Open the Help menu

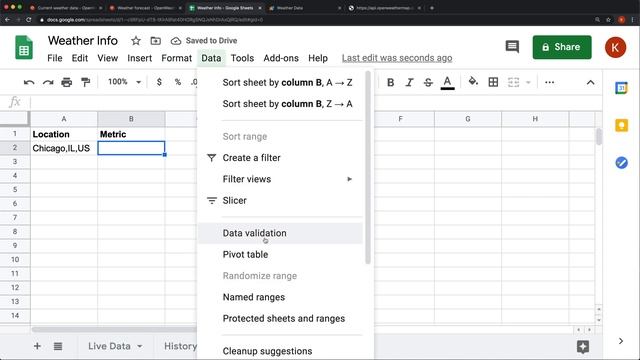318,58
